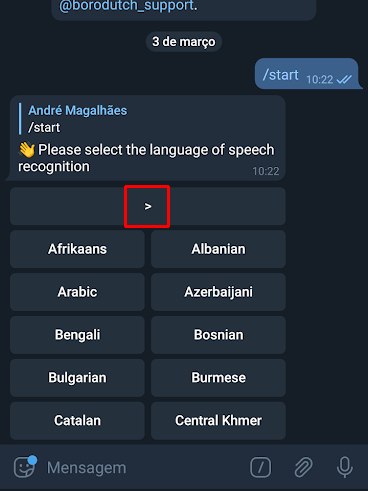Choose Central Khmer language button

point(218,421)
